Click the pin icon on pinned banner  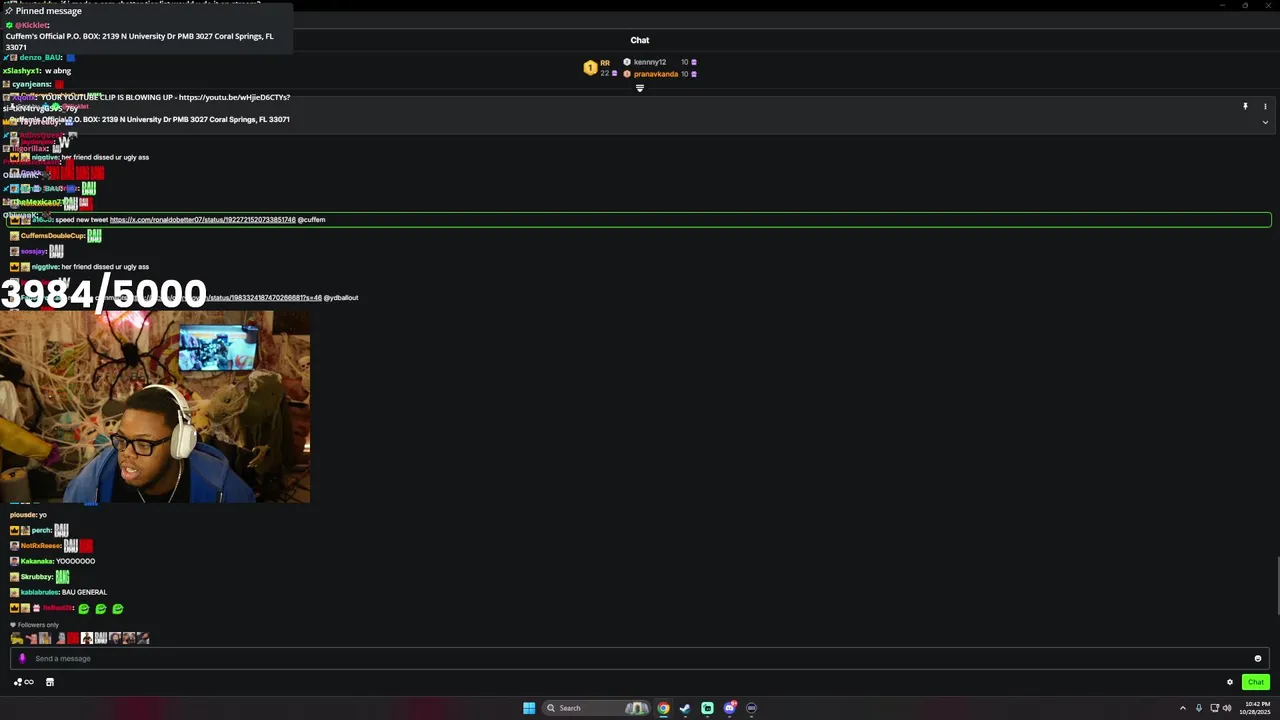click(x=1245, y=106)
